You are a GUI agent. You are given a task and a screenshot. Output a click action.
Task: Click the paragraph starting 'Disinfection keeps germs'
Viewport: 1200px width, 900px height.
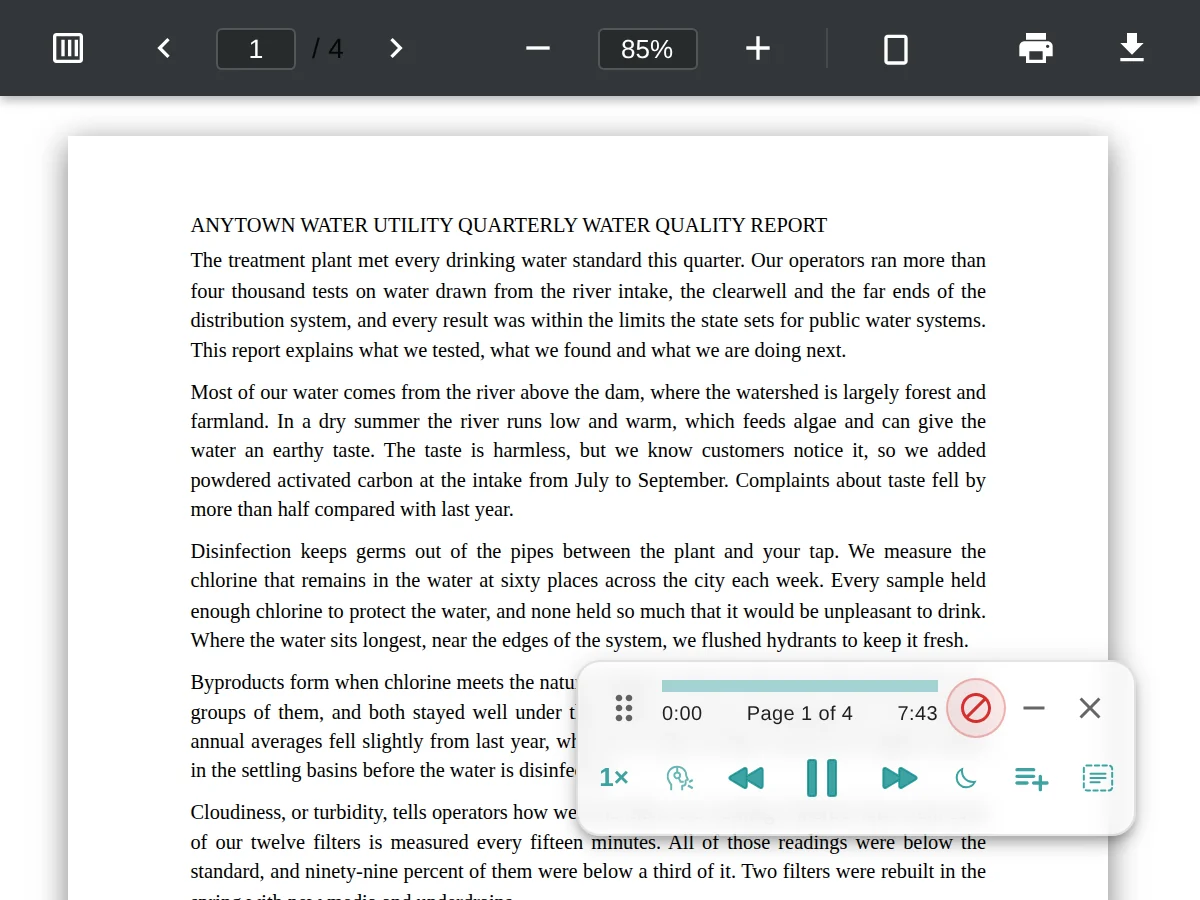click(x=588, y=595)
